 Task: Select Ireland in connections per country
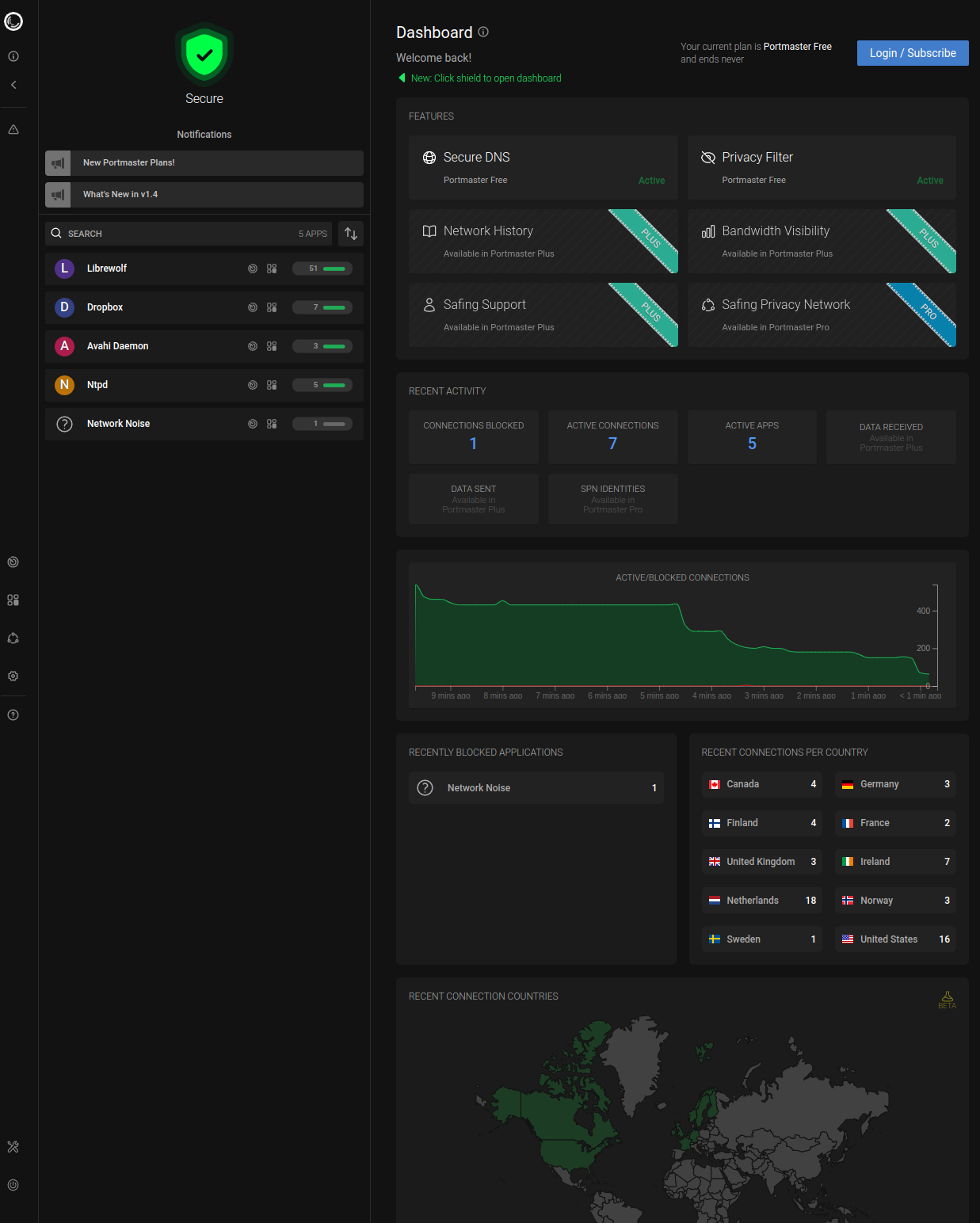pos(895,862)
